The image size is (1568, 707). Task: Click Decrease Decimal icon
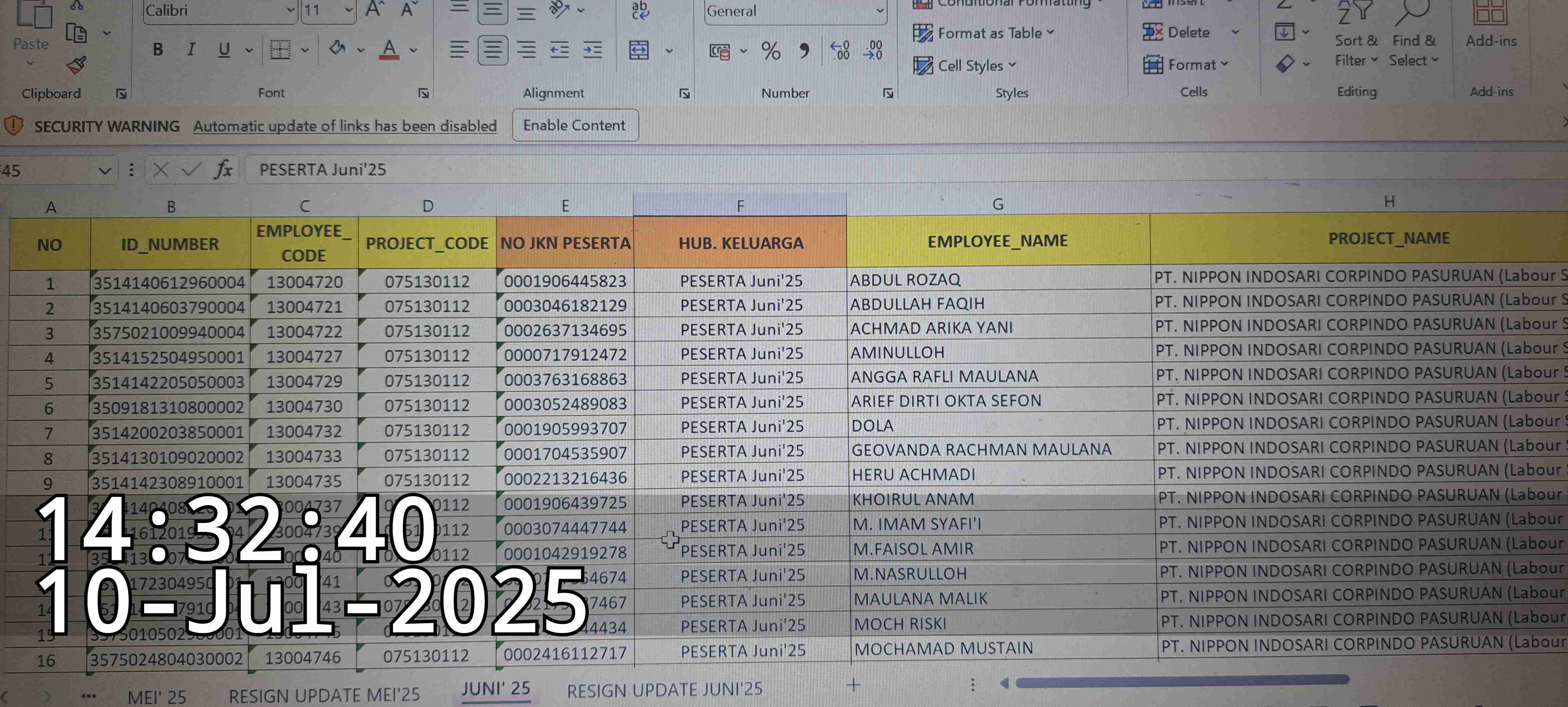pyautogui.click(x=873, y=51)
